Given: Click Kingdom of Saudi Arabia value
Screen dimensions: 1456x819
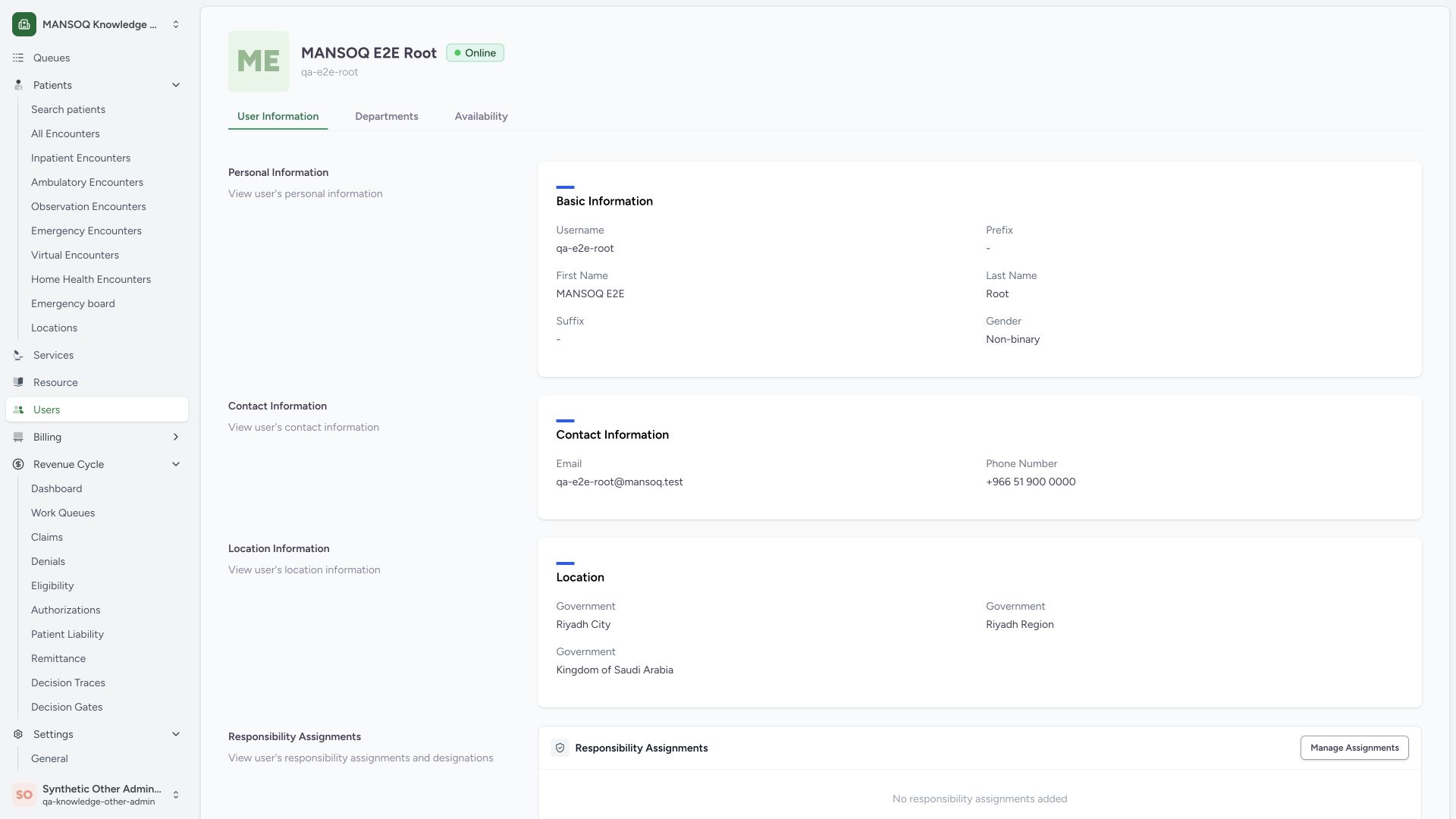Looking at the screenshot, I should 614,670.
